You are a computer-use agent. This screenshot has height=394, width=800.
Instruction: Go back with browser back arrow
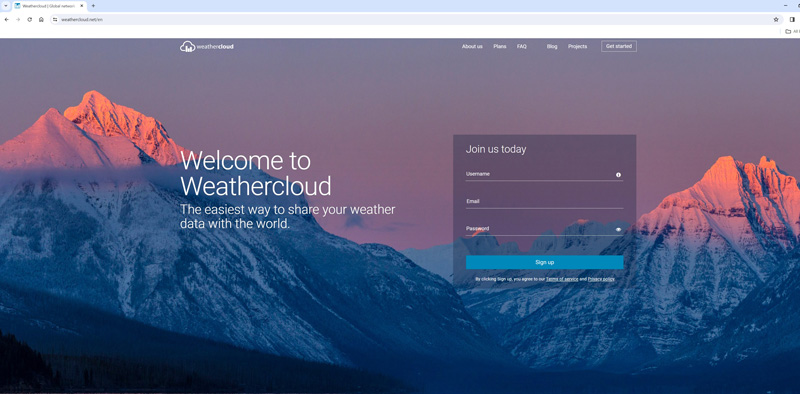click(7, 19)
